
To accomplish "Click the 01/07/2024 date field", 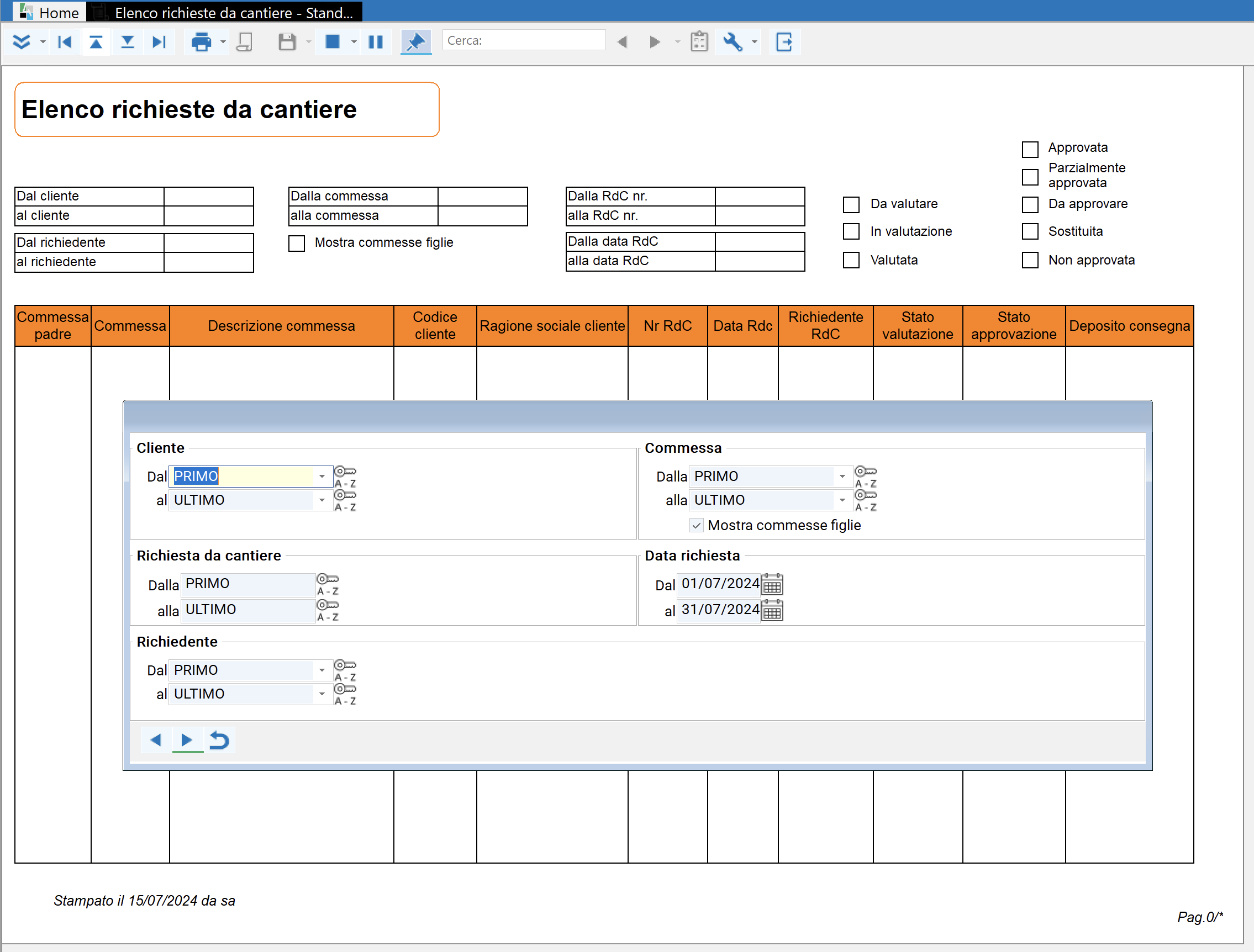I will pos(719,584).
